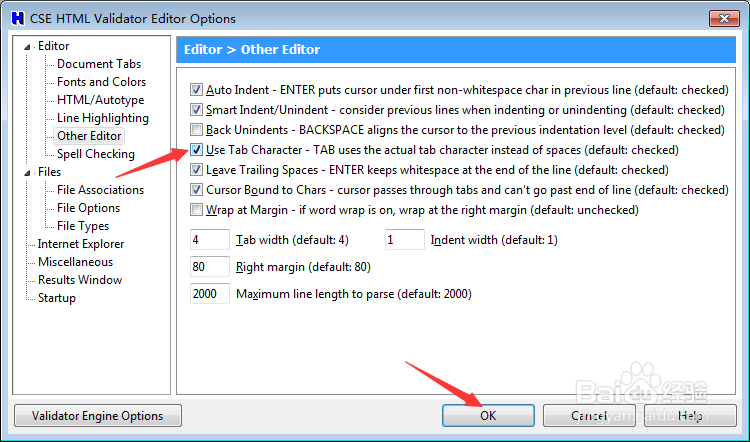
Task: Click the Indent width input field
Action: click(x=405, y=240)
